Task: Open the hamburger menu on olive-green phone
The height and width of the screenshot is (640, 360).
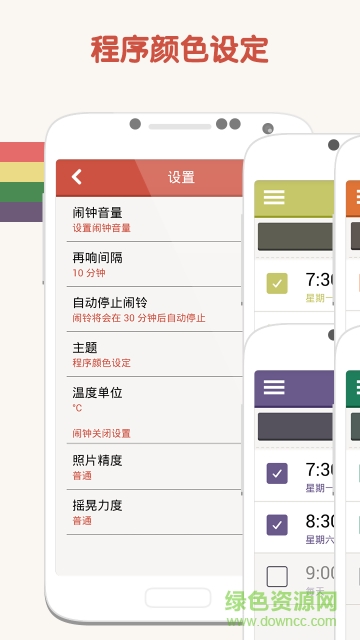Action: click(274, 197)
